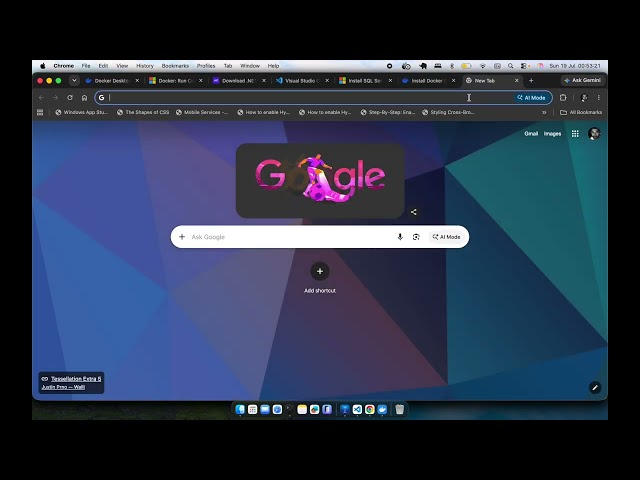Open Mail in the Dock
Image resolution: width=640 pixels, height=480 pixels.
[x=265, y=409]
